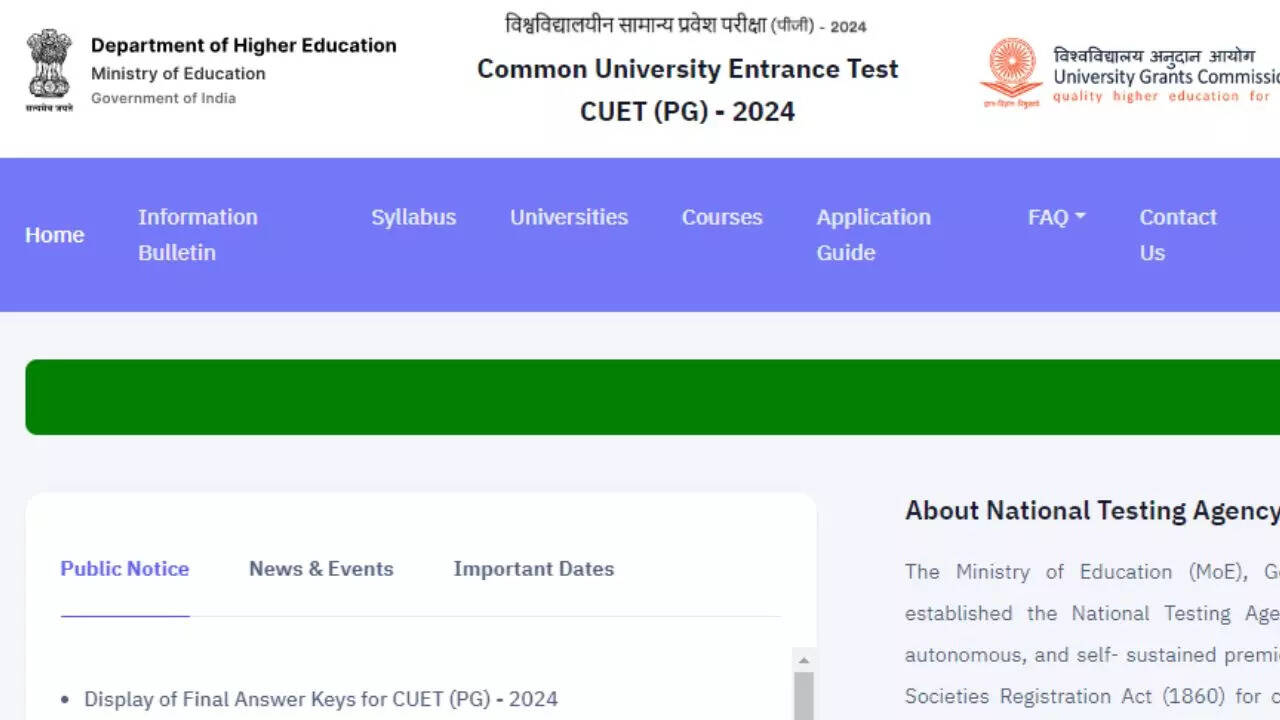1280x720 pixels.
Task: Go to the Syllabus page
Action: [413, 217]
